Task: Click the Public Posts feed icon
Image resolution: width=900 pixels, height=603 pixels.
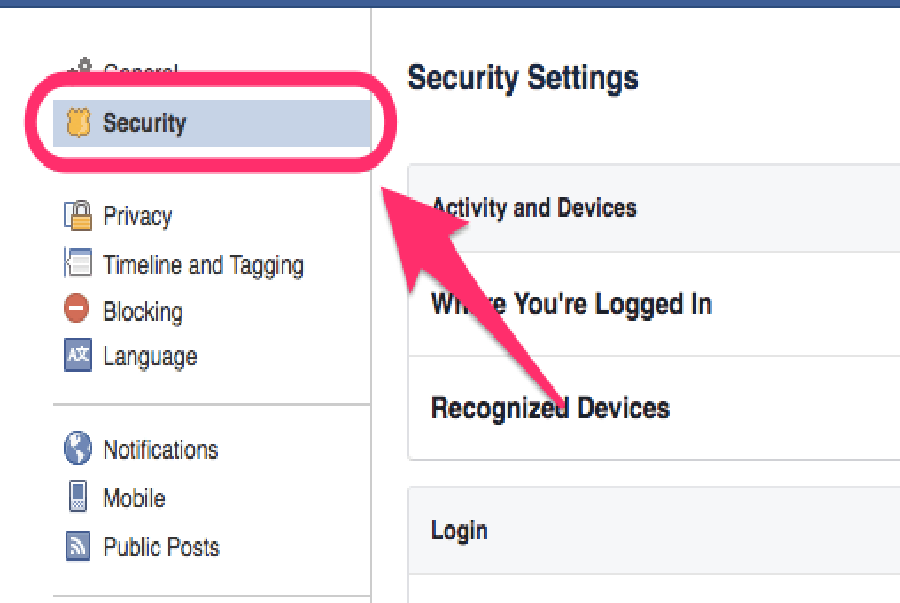Action: point(78,546)
